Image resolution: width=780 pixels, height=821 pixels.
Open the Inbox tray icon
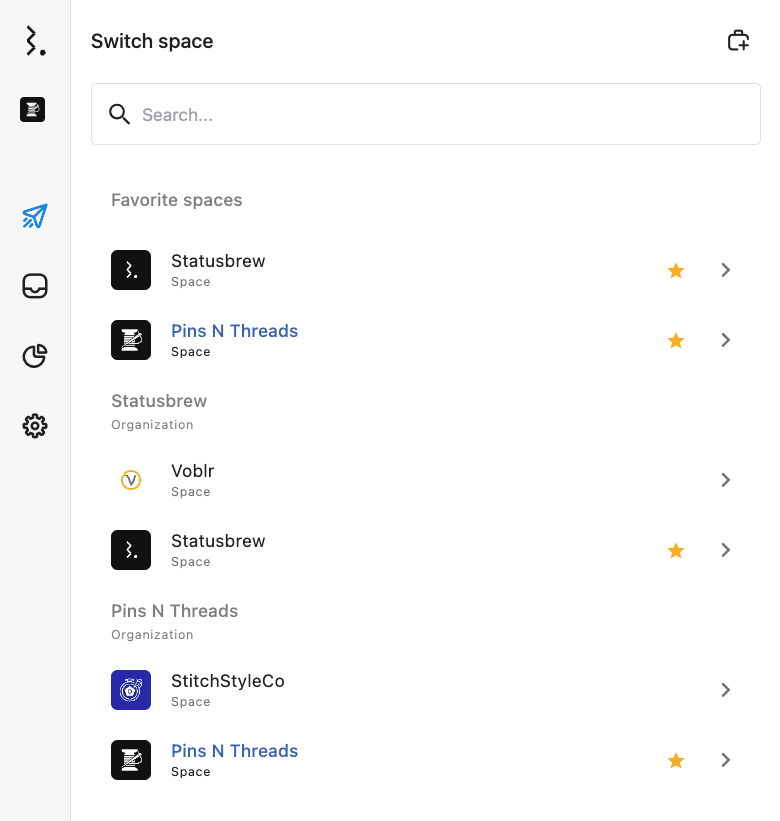point(35,287)
